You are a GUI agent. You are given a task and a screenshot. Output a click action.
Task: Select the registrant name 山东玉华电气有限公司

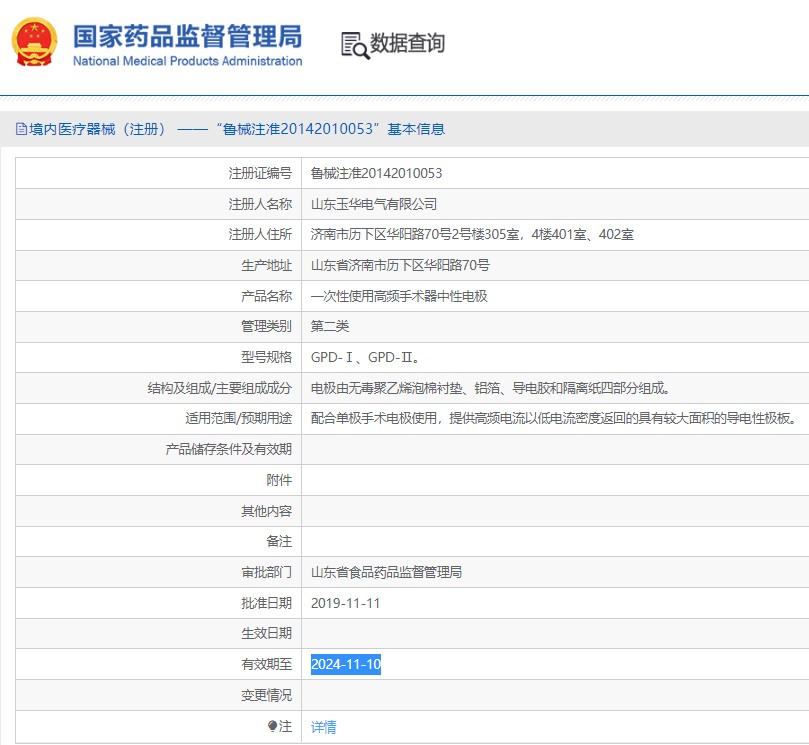pyautogui.click(x=373, y=204)
